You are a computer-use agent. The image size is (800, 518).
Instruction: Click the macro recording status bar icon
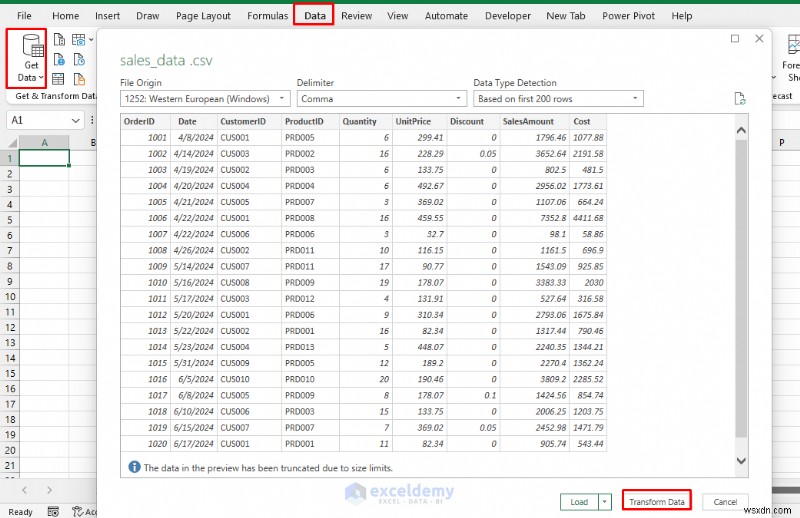(x=53, y=511)
